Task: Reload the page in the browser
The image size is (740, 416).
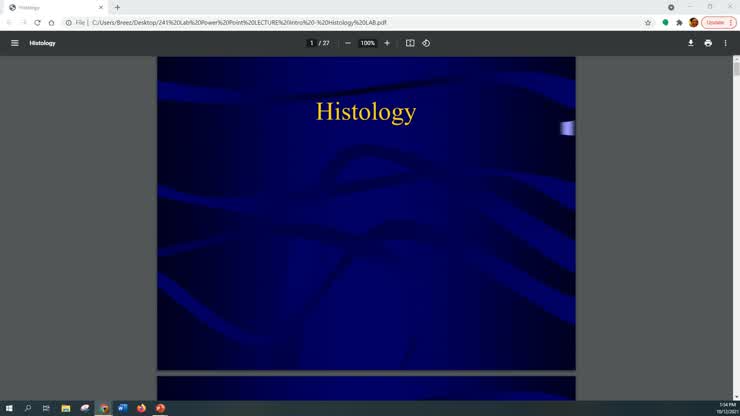Action: click(37, 22)
